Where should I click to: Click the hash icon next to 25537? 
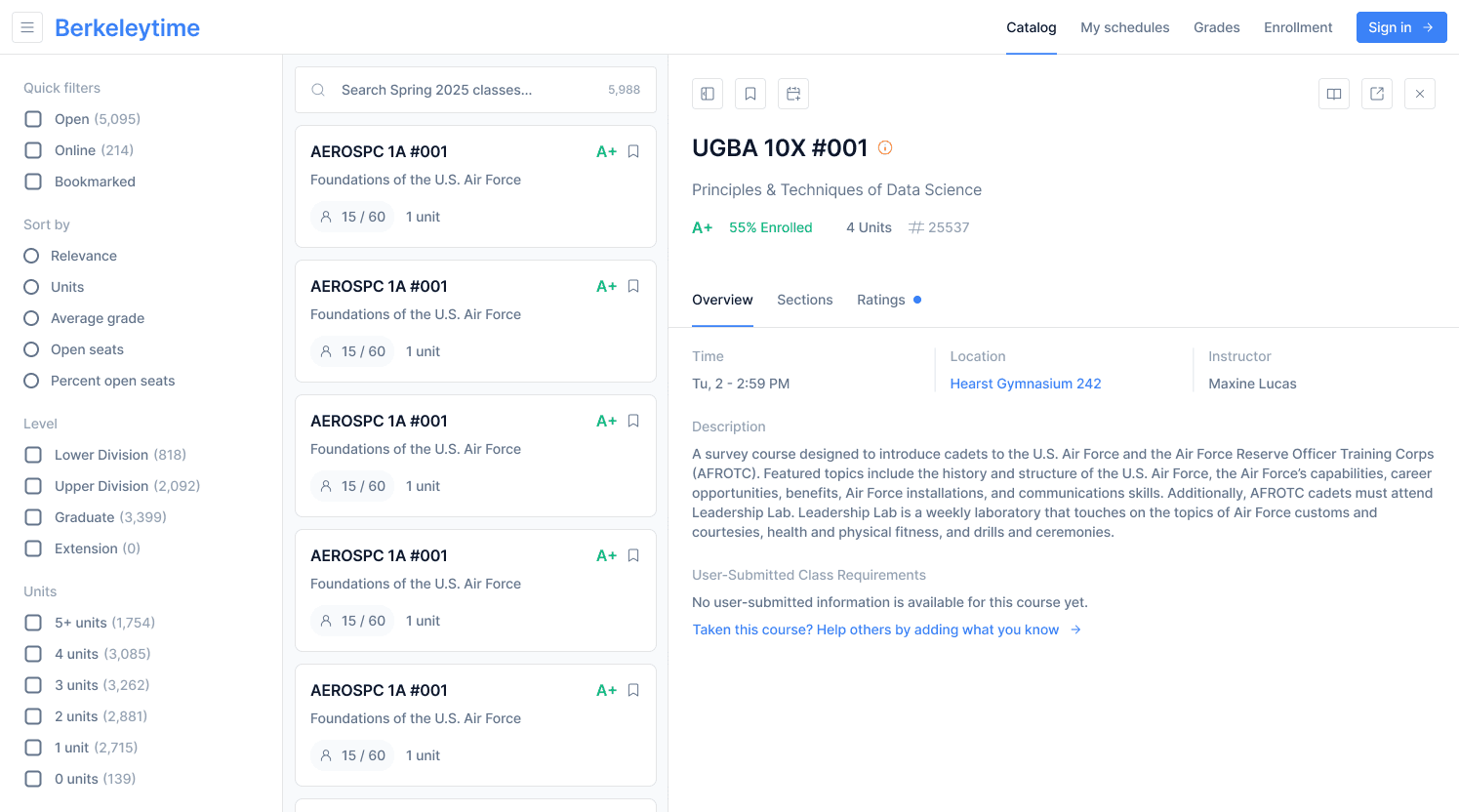coord(916,227)
